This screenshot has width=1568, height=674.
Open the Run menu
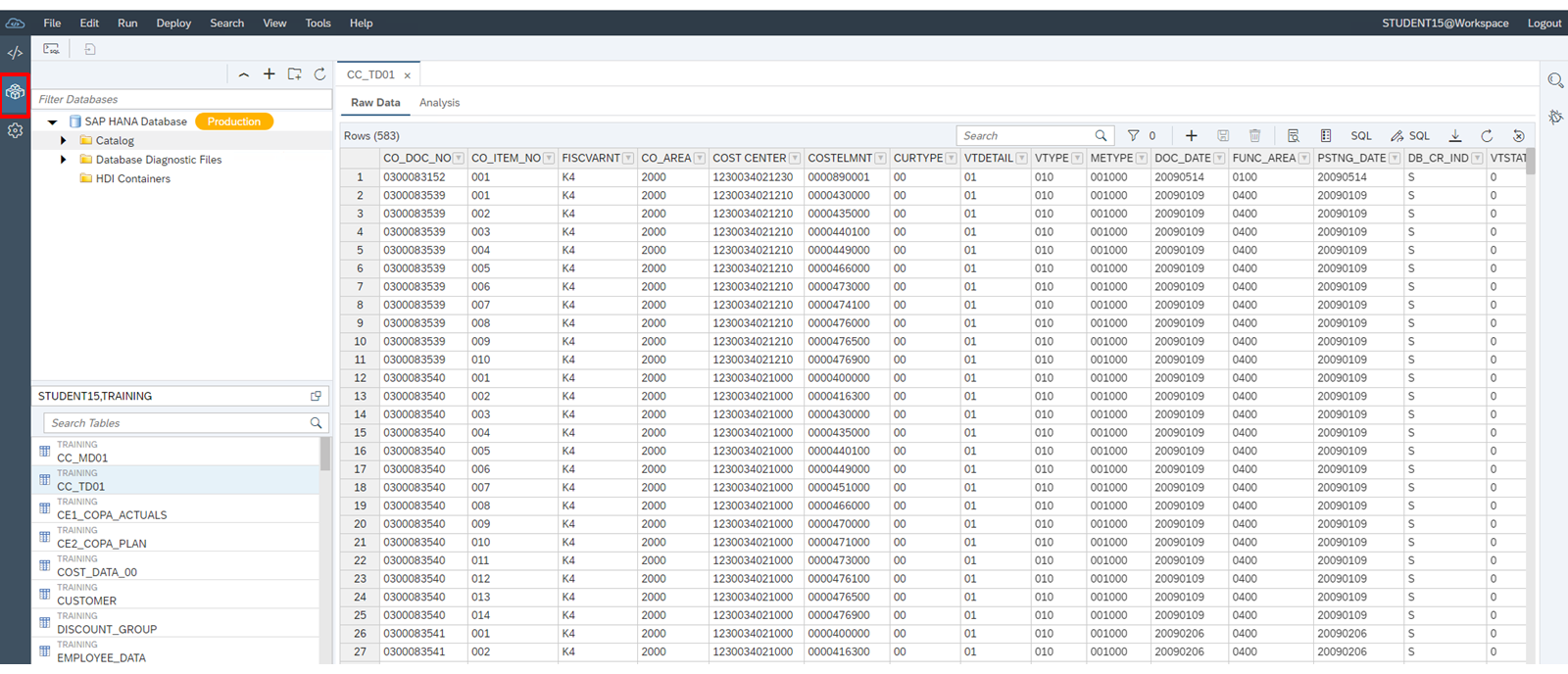pyautogui.click(x=127, y=23)
